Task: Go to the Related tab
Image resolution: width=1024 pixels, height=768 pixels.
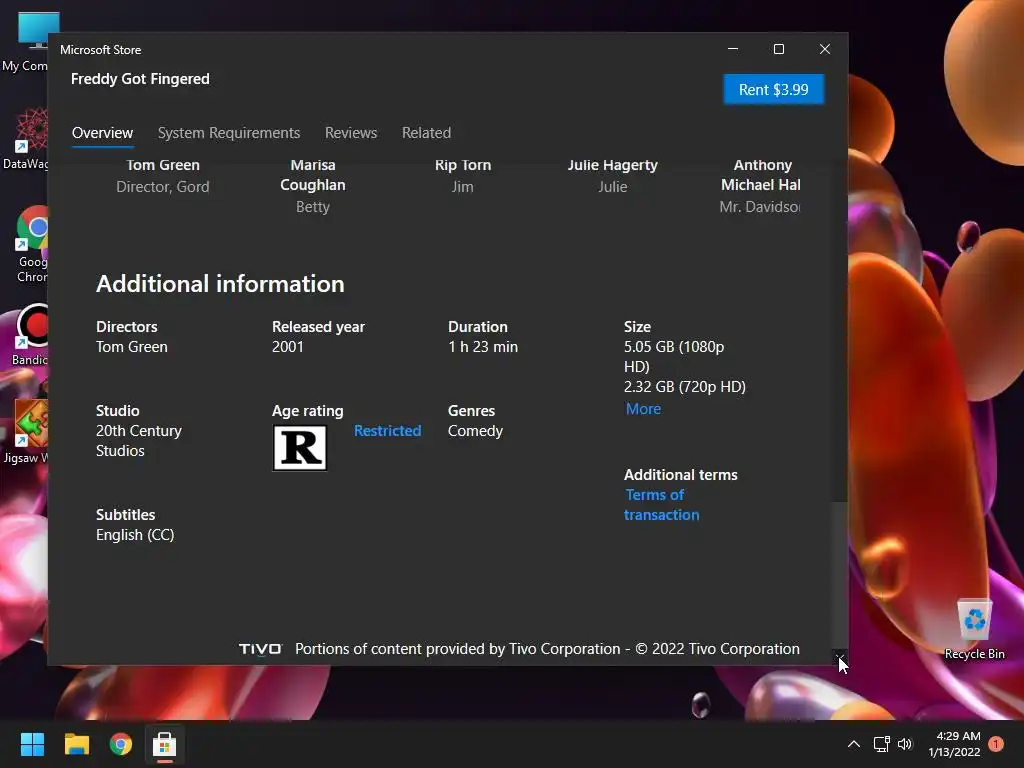Action: pos(426,133)
